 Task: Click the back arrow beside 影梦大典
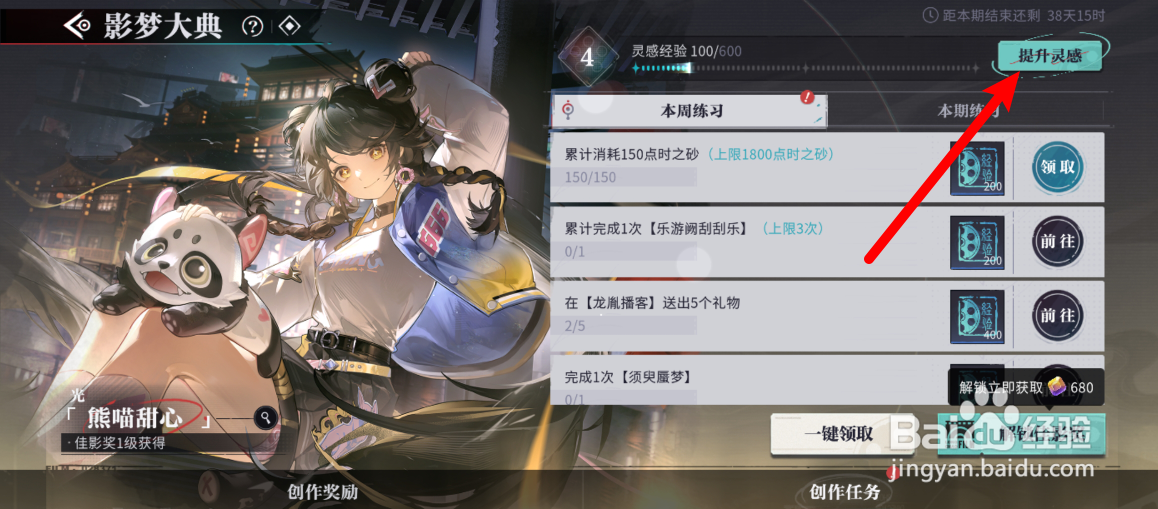(x=78, y=27)
